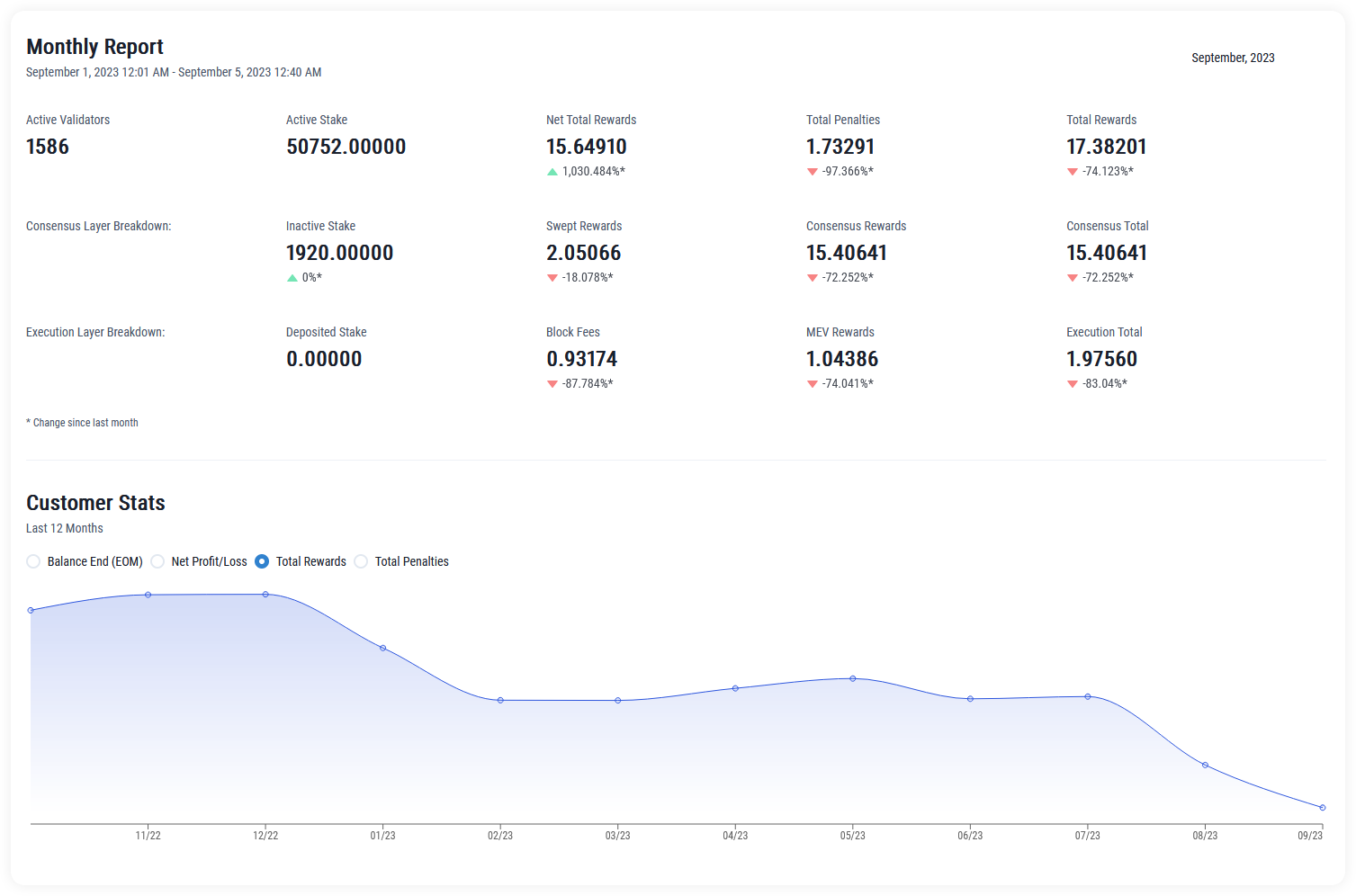The width and height of the screenshot is (1356, 896).
Task: Click the Swept Rewards value 2.05066
Action: click(x=584, y=253)
